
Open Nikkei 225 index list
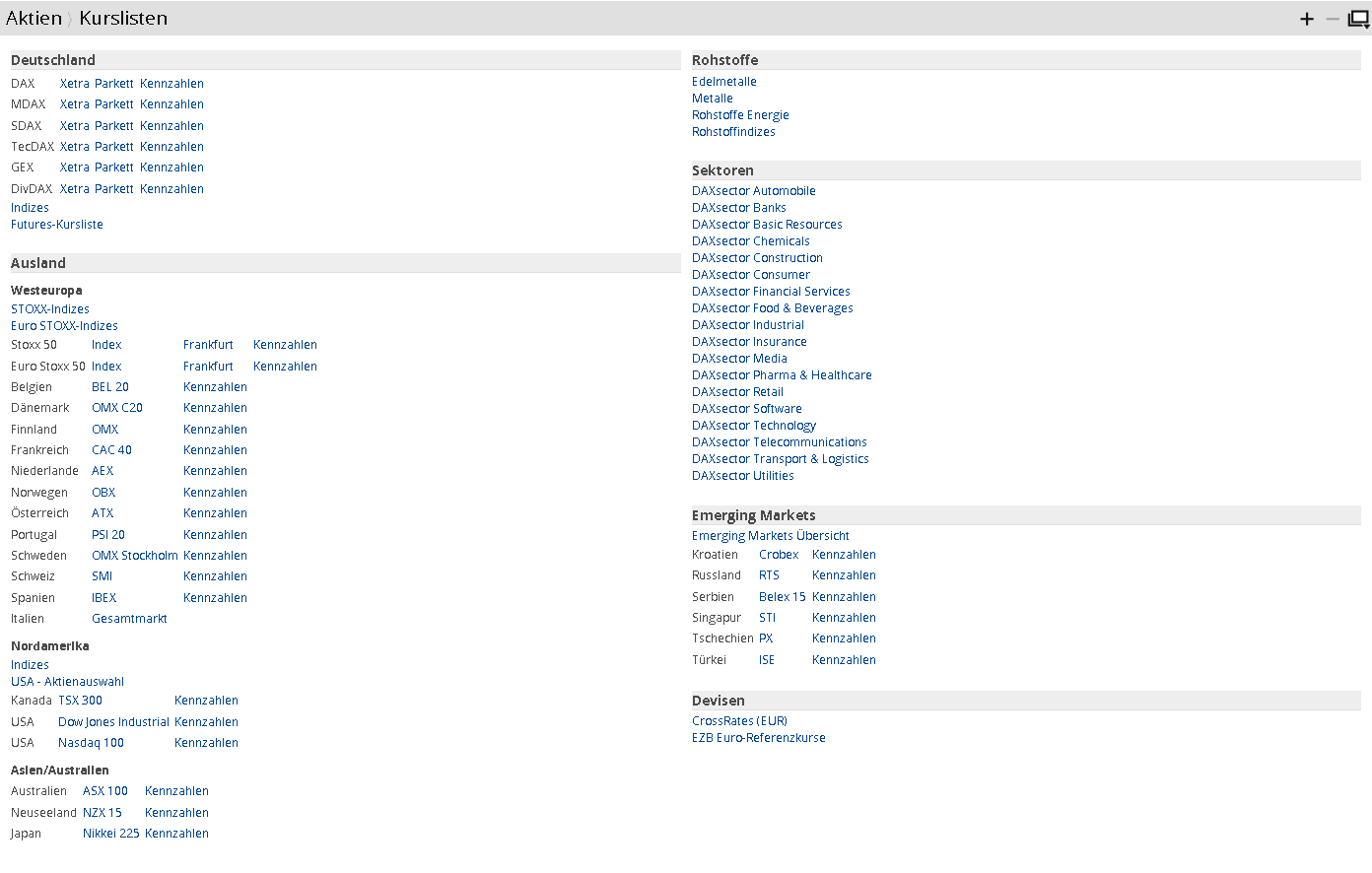110,834
